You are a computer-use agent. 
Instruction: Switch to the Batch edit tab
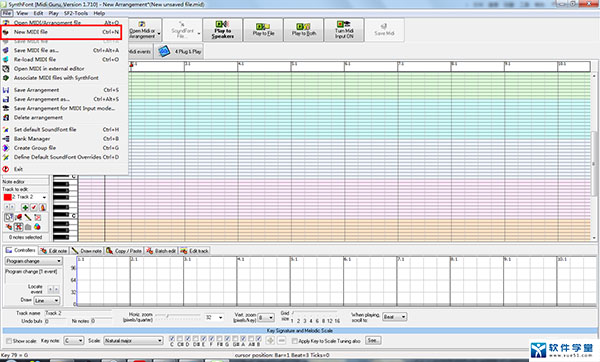coord(161,251)
